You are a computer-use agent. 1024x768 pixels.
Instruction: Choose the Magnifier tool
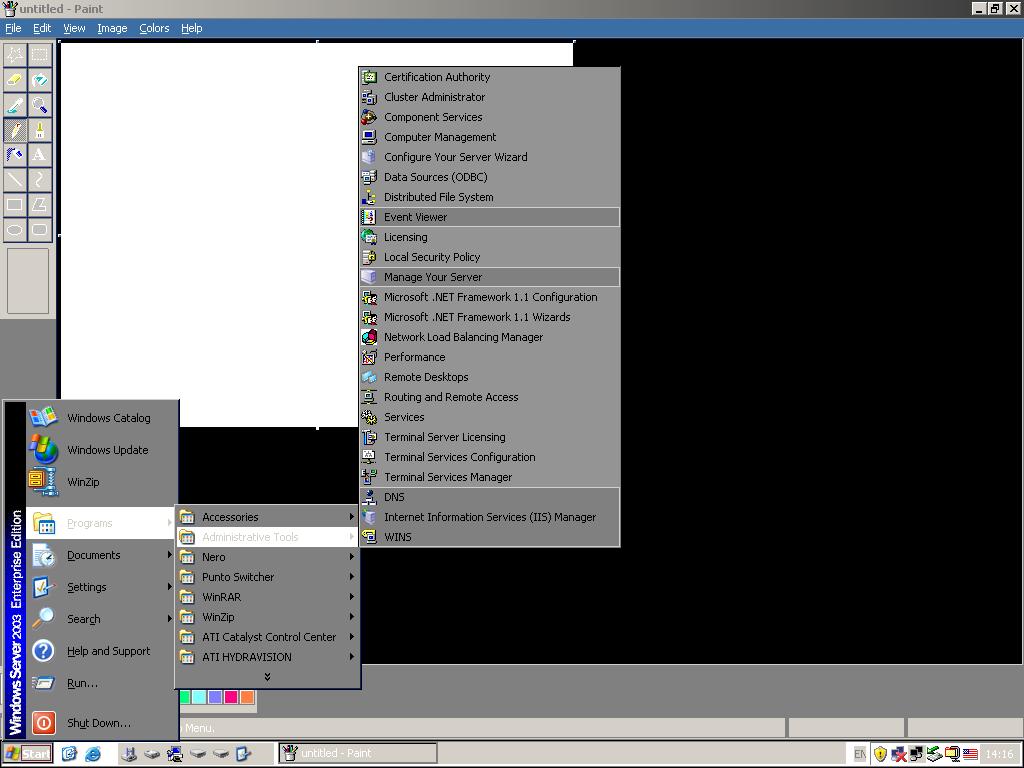[39, 105]
